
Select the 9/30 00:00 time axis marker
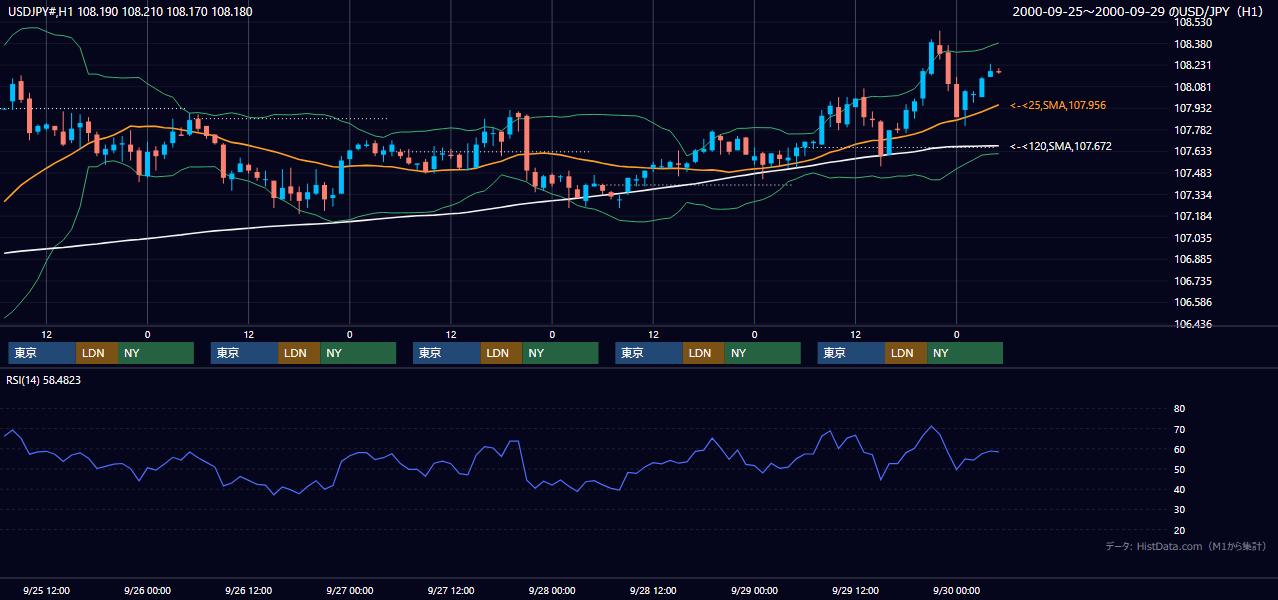(x=956, y=590)
